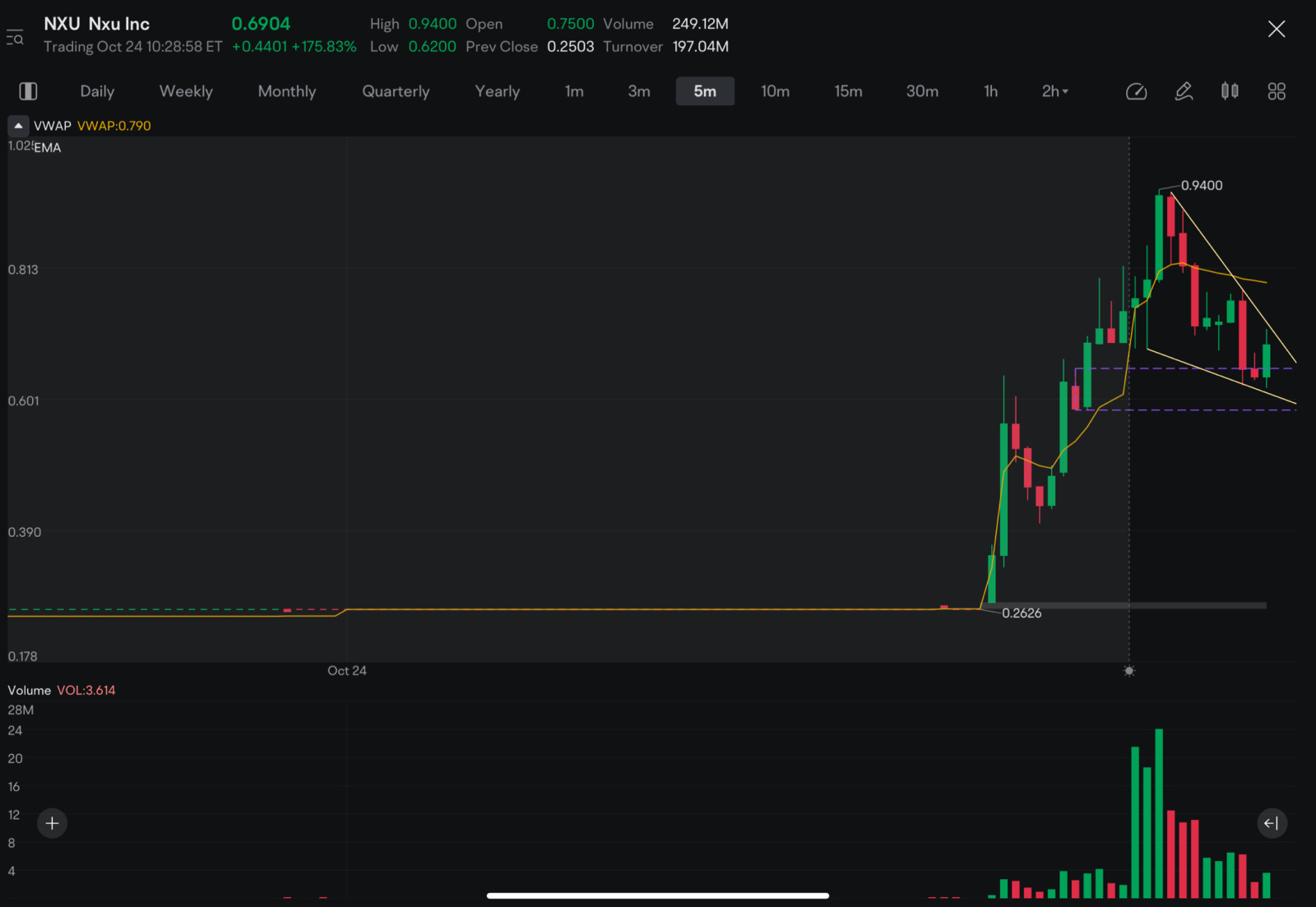Viewport: 1316px width, 907px height.
Task: Collapse the VWAP indicator arrow
Action: tap(18, 126)
